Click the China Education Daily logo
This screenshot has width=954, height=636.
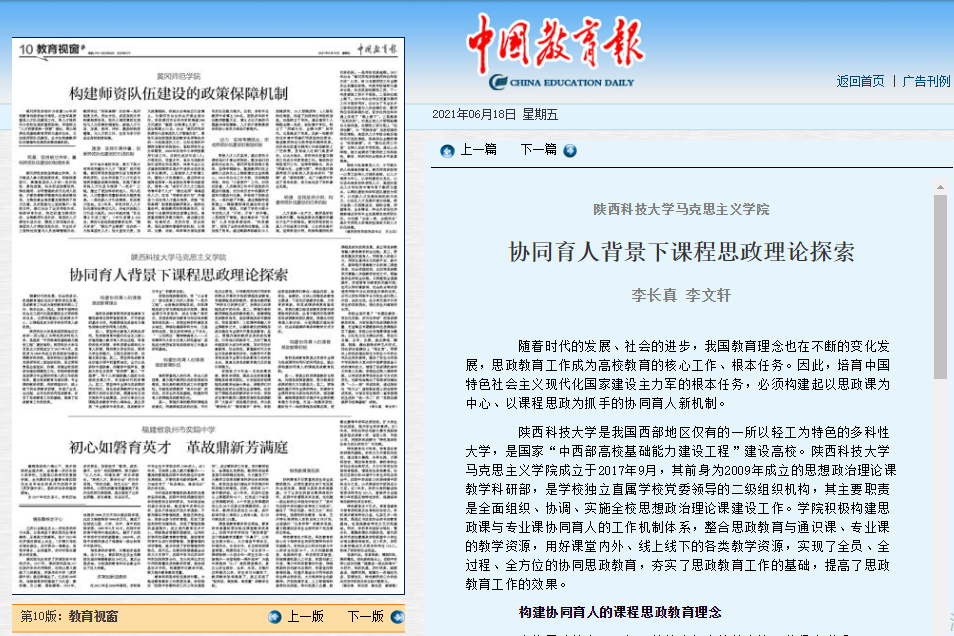click(x=555, y=53)
